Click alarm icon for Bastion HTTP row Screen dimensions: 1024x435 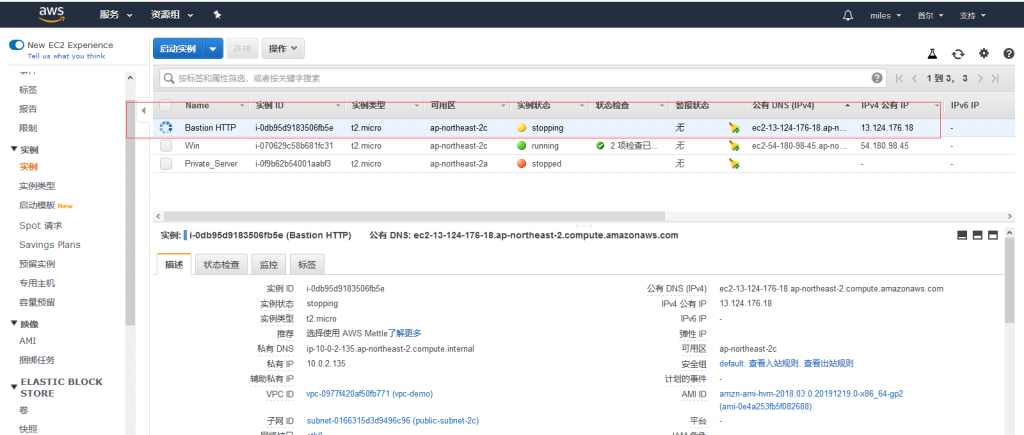point(734,128)
